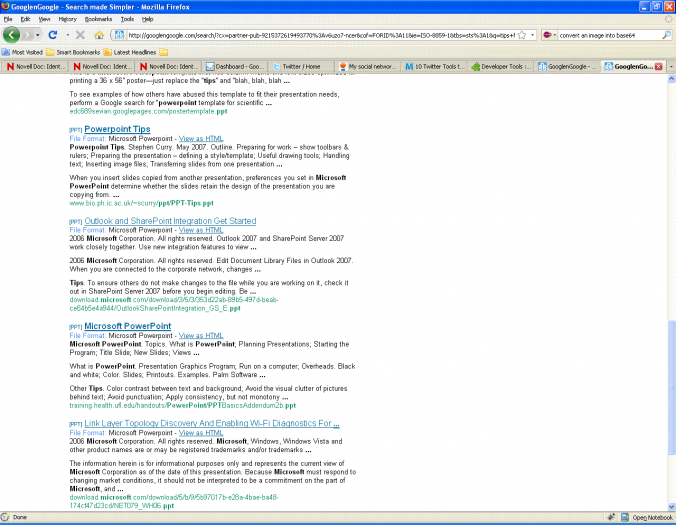Reload the current page
Screen dimensions: 676x525
[53, 35]
